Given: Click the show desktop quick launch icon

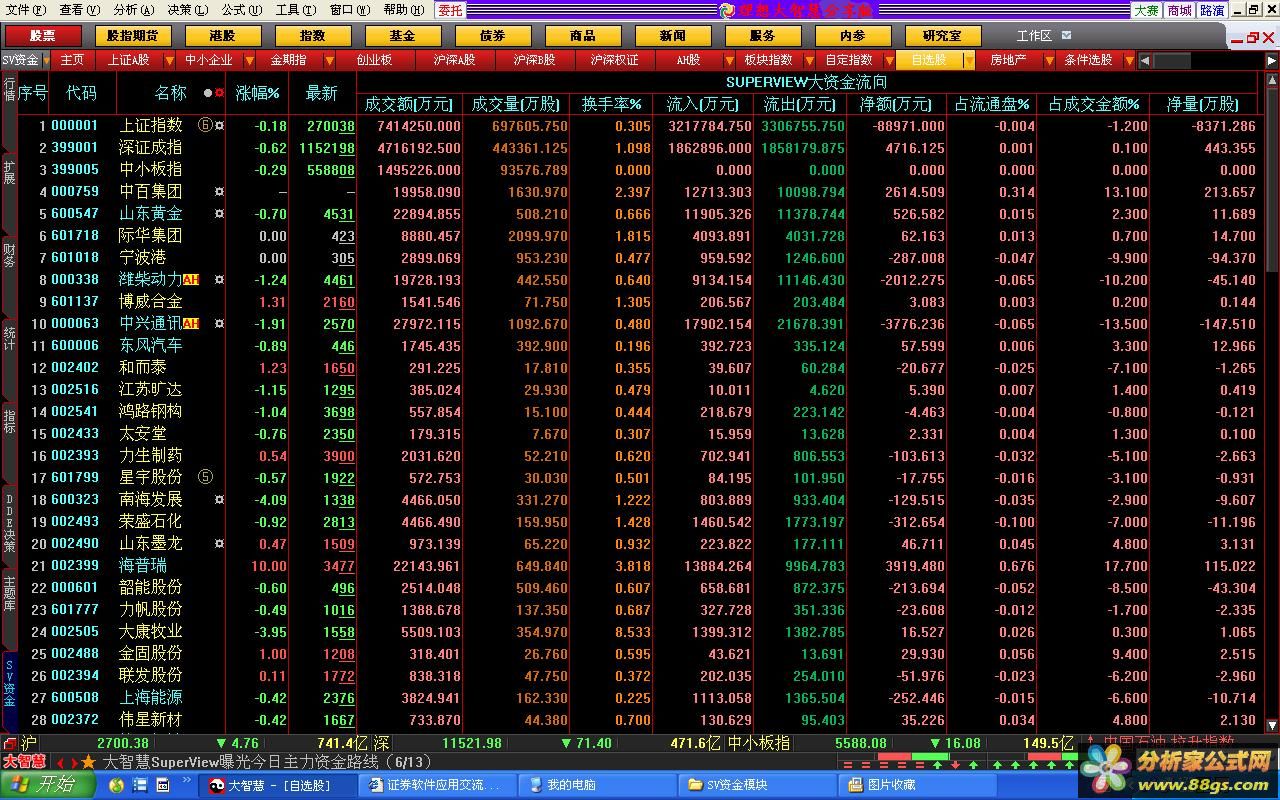Looking at the screenshot, I should [162, 786].
